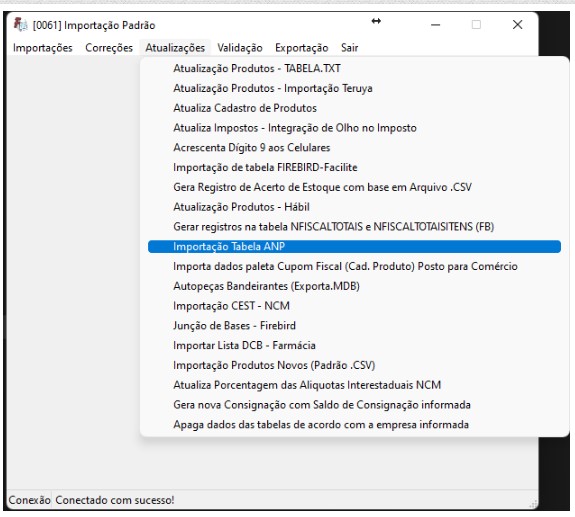This screenshot has width=575, height=517.
Task: Select Importação de tabela FIREBIRD-Facilite
Action: click(354, 167)
